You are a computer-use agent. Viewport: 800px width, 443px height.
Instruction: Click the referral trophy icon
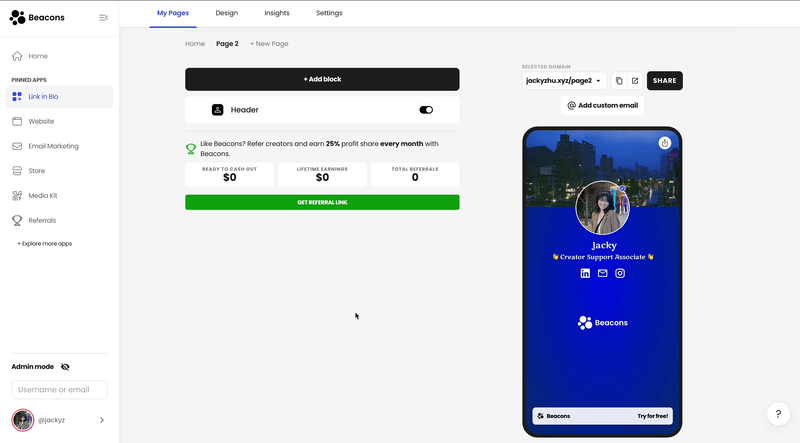click(191, 149)
